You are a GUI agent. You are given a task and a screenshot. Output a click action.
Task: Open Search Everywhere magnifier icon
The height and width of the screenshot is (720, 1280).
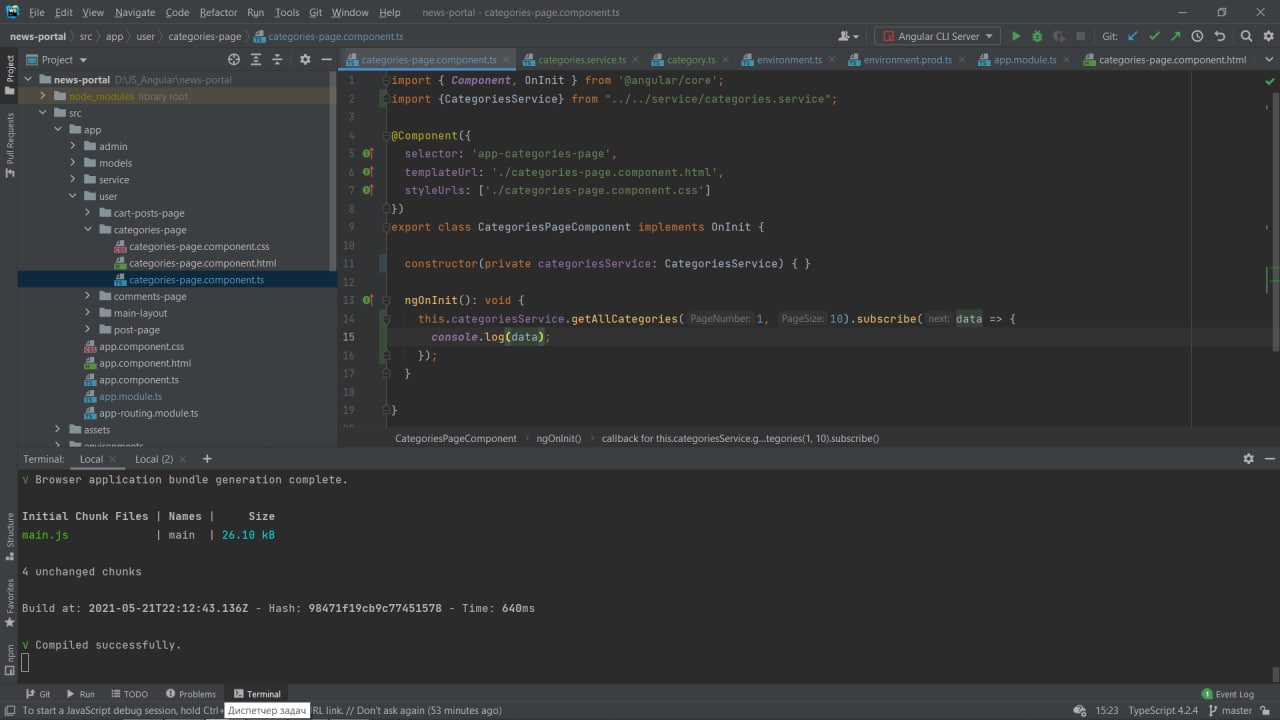tap(1246, 36)
